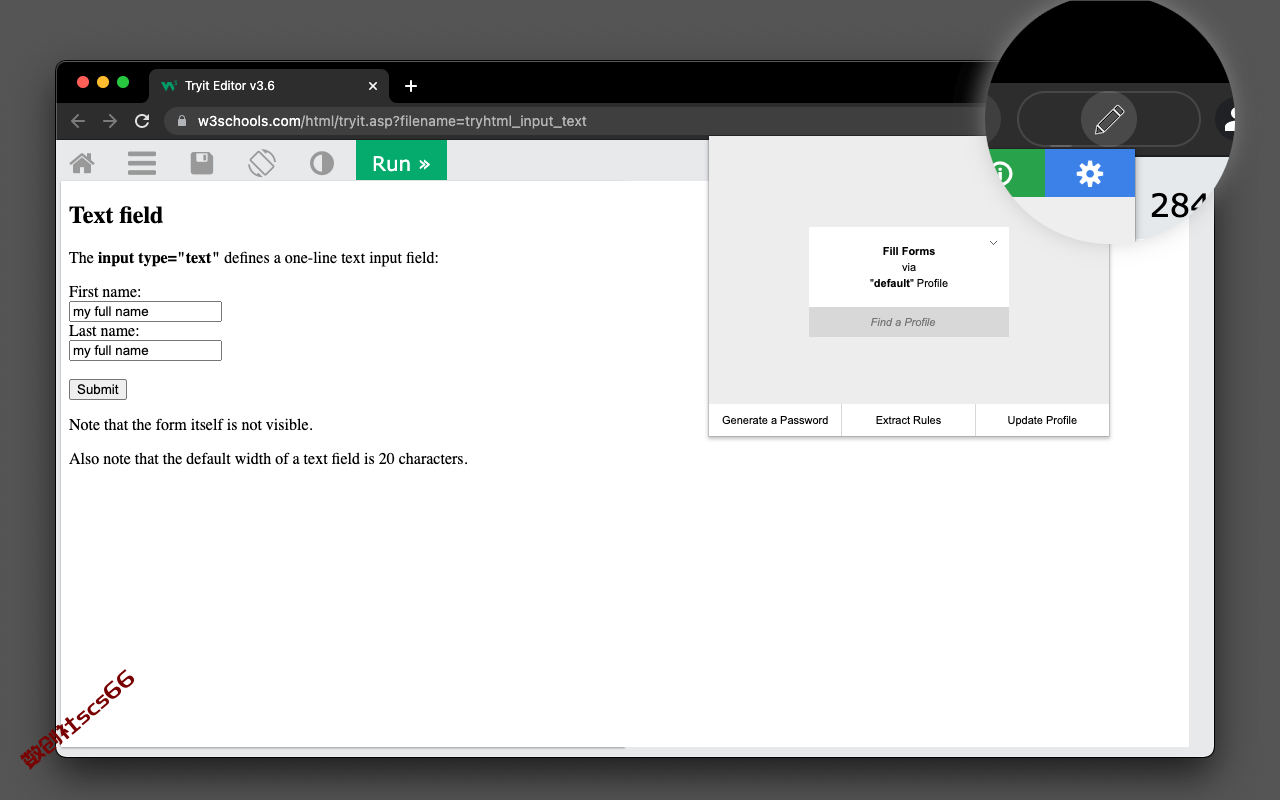Viewport: 1280px width, 800px height.
Task: Click the padlock site info icon
Action: point(182,121)
